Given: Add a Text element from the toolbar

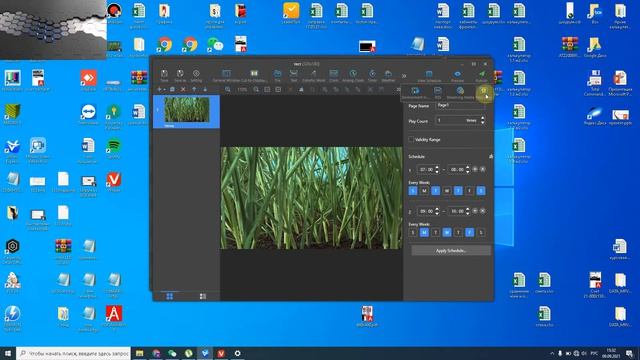Looking at the screenshot, I should pyautogui.click(x=293, y=75).
